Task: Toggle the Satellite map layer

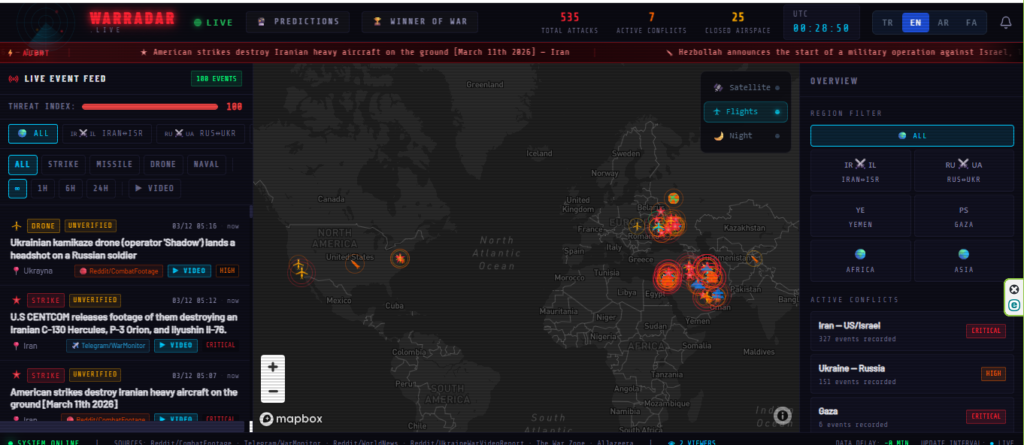Action: point(745,88)
